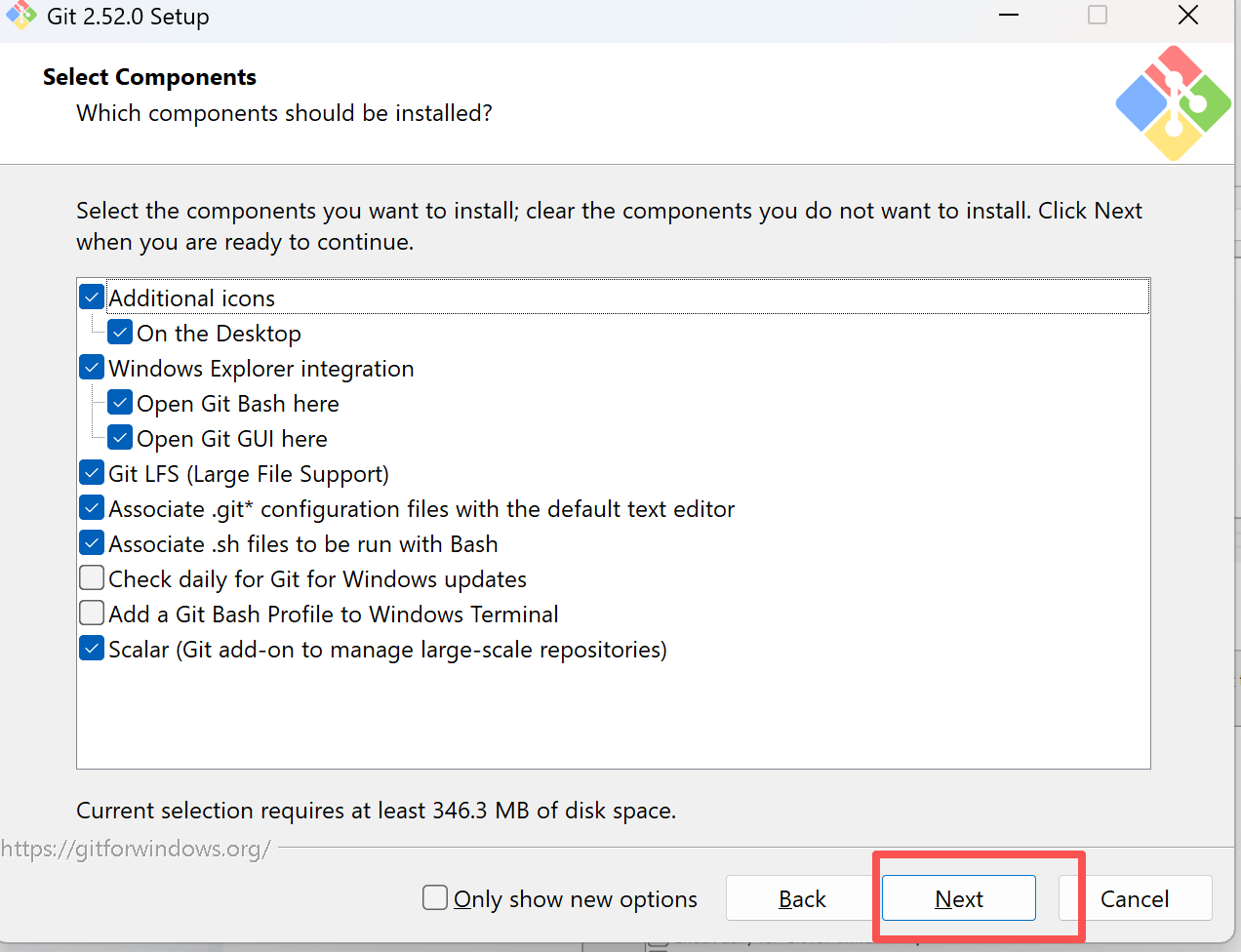Uncheck the Scalar add-on component
The image size is (1241, 952).
pos(92,649)
